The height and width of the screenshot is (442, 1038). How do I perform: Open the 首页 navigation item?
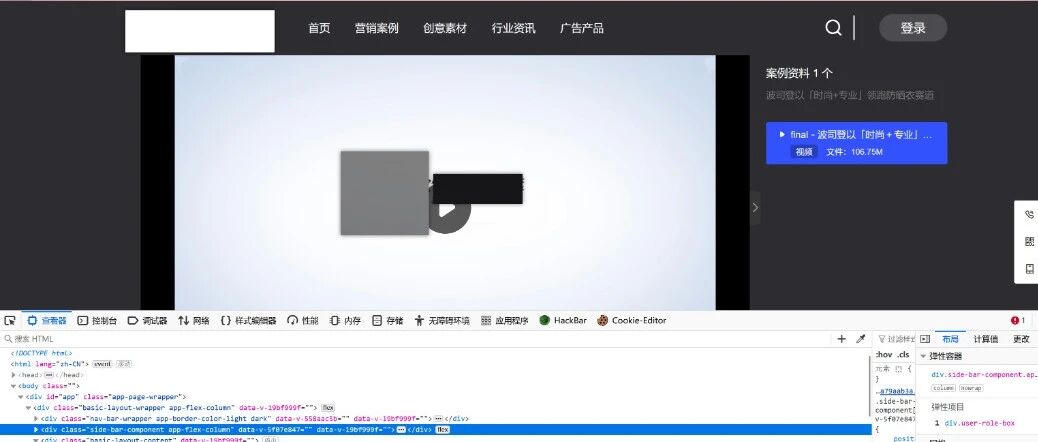319,28
